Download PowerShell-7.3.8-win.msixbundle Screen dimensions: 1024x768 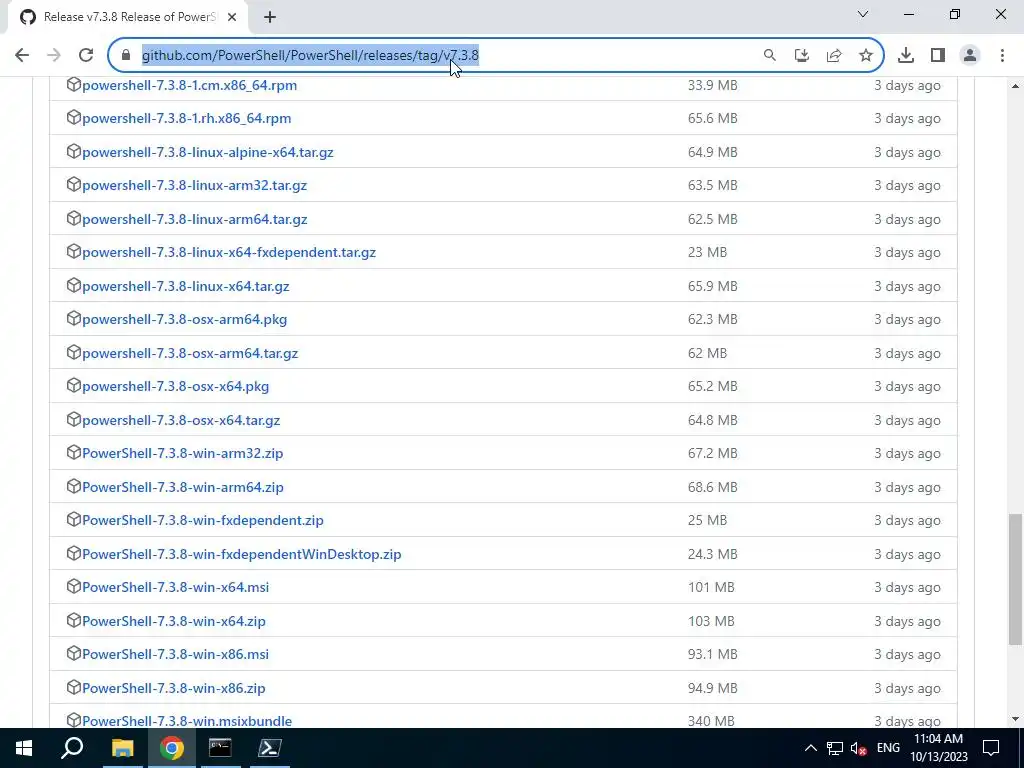pyautogui.click(x=187, y=721)
